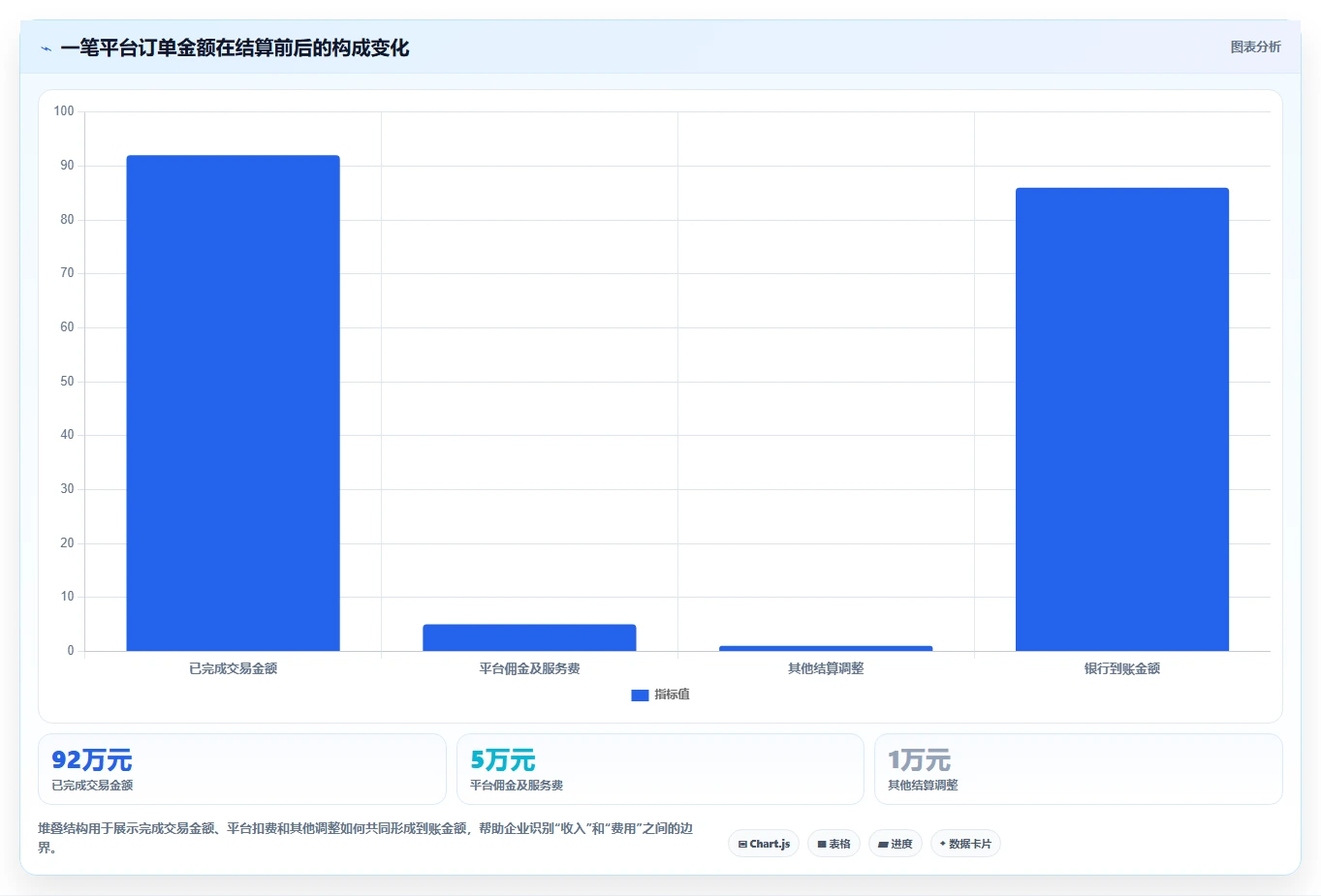1321x896 pixels.
Task: Click the x-axis label 平台佣金及服务费
Action: tap(529, 668)
